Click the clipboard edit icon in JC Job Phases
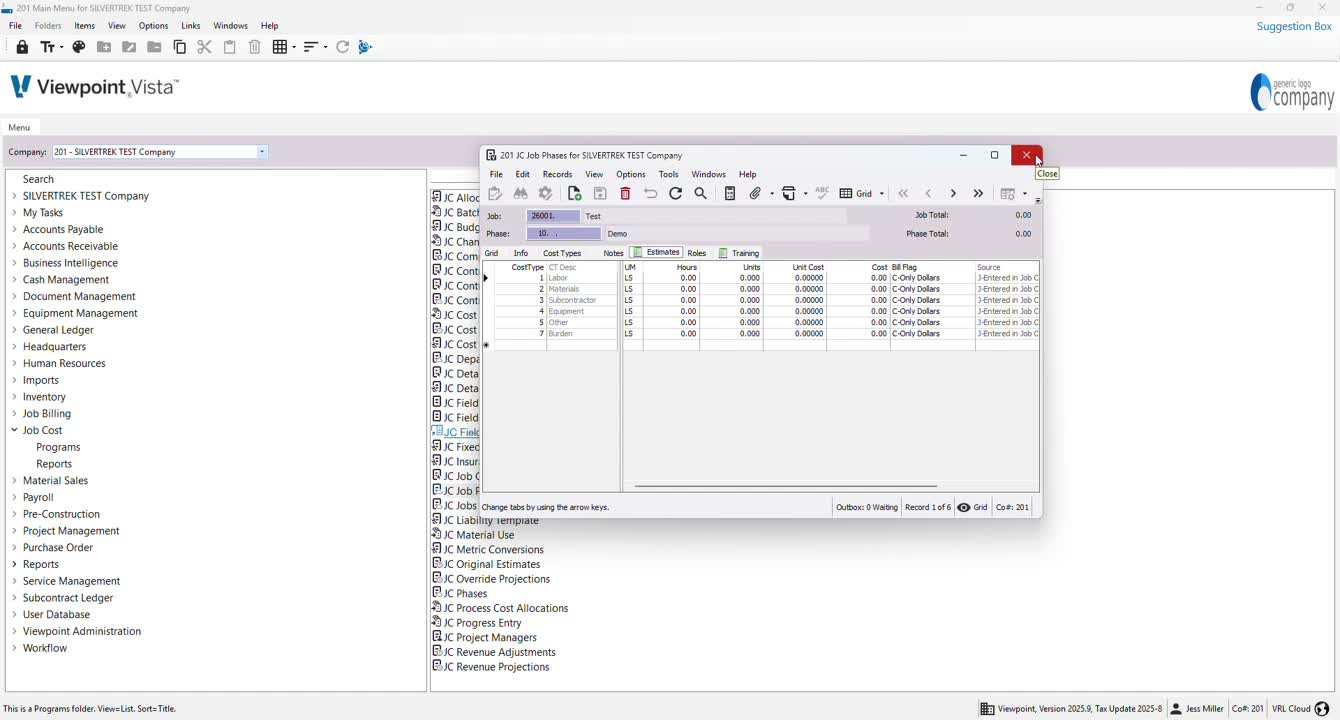Viewport: 1340px width, 720px height. point(495,194)
